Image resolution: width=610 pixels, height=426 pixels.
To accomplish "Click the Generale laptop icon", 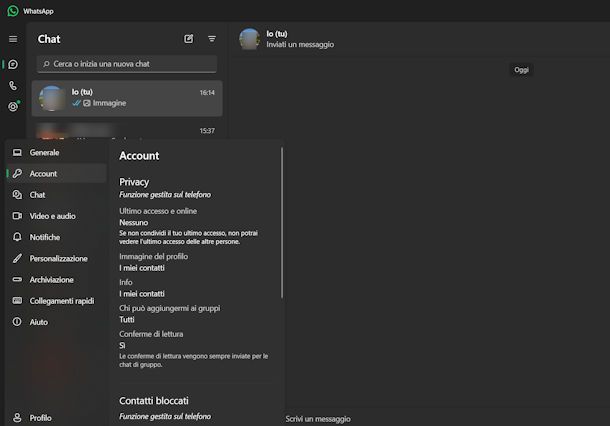I will 17,152.
